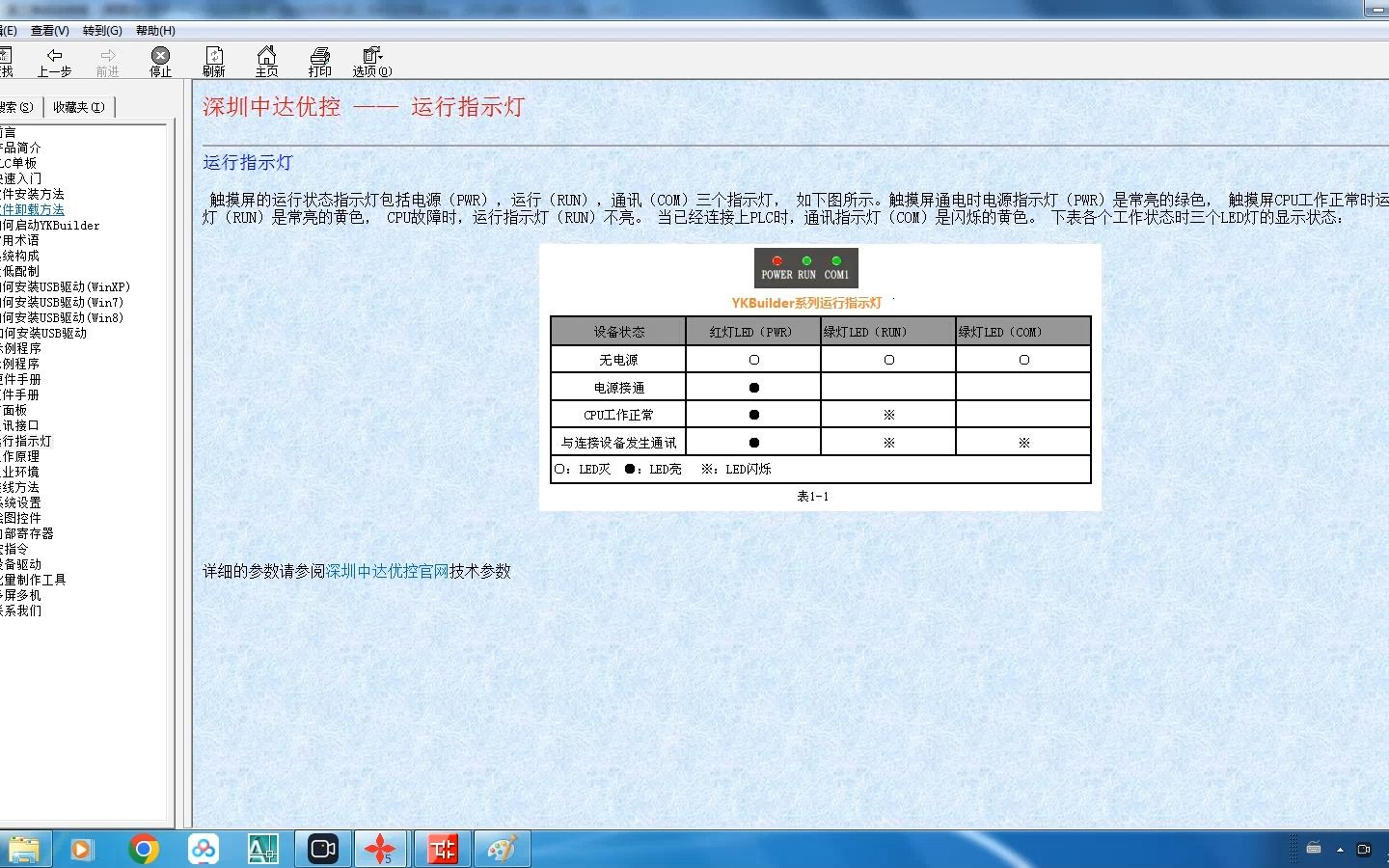
Task: Open the 系统构成 topic
Action: [x=19, y=256]
